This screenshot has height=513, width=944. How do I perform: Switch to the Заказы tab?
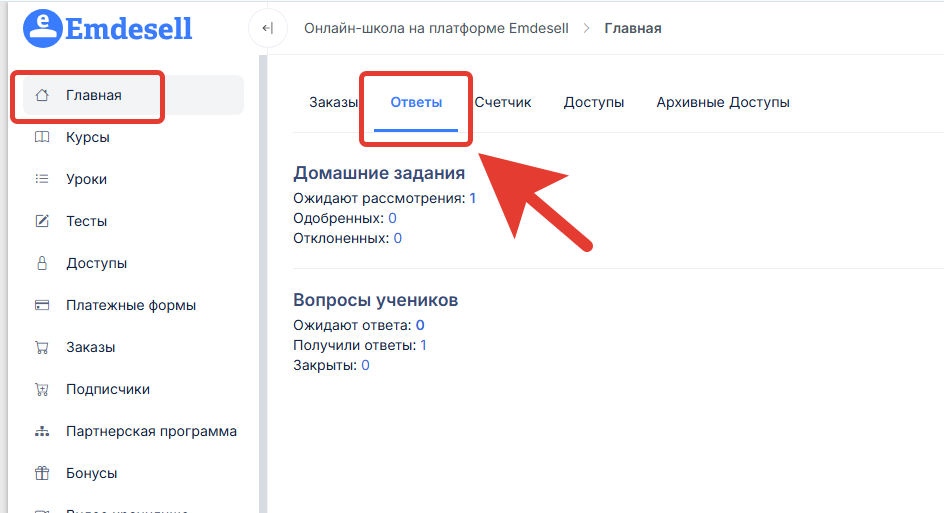click(333, 103)
